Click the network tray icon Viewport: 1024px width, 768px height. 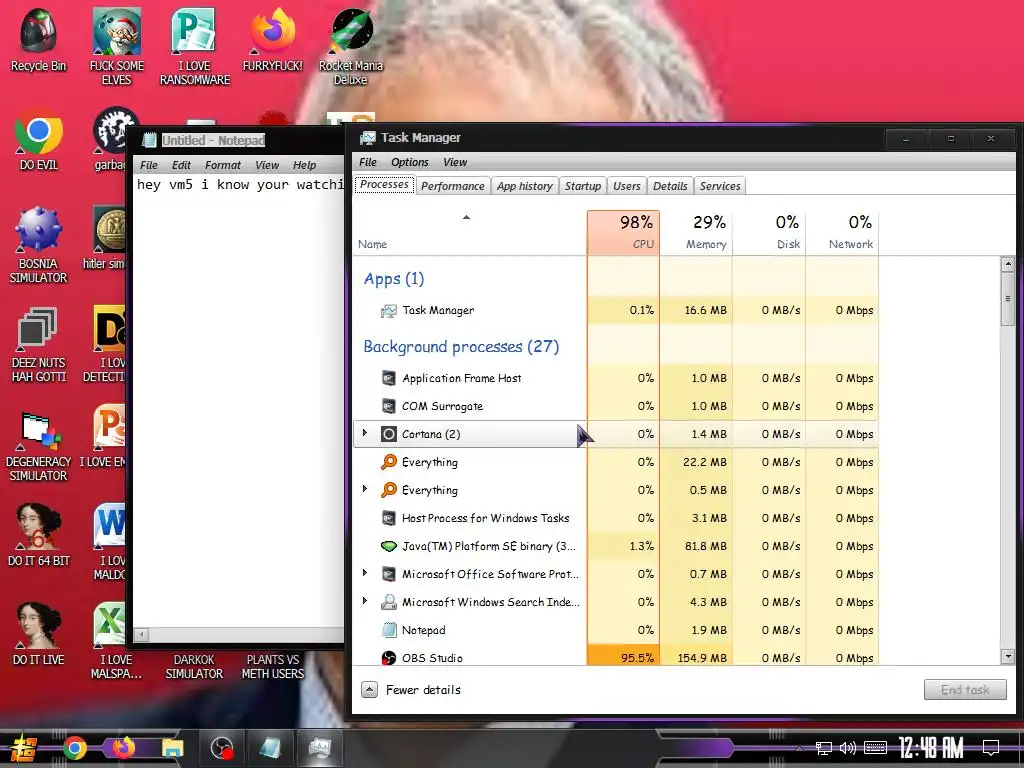coord(824,748)
